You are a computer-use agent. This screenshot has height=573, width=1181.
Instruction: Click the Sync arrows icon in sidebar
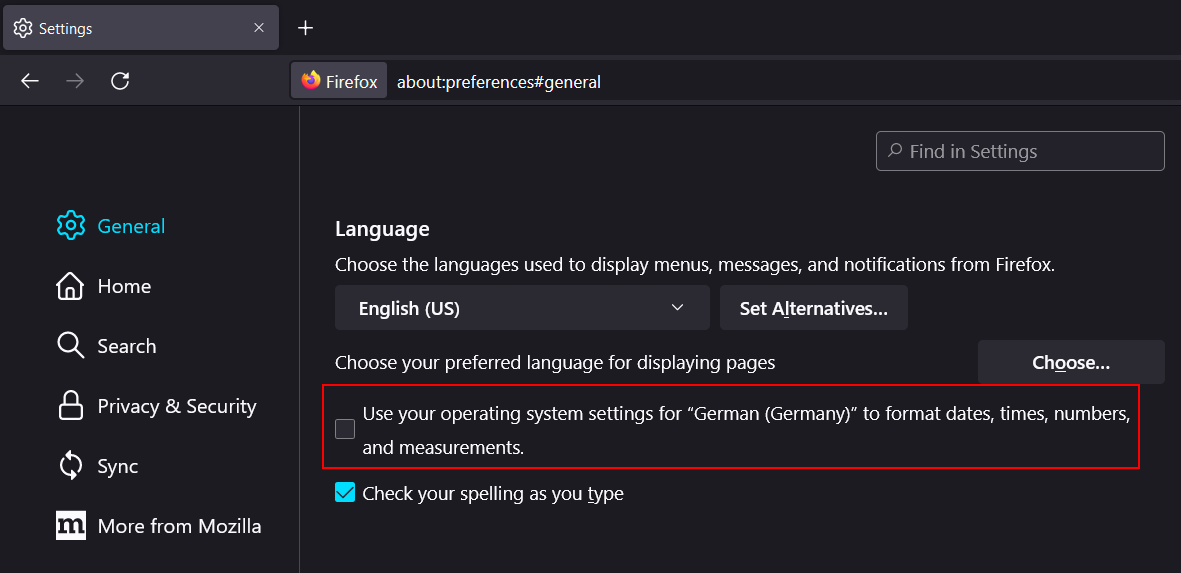[71, 466]
